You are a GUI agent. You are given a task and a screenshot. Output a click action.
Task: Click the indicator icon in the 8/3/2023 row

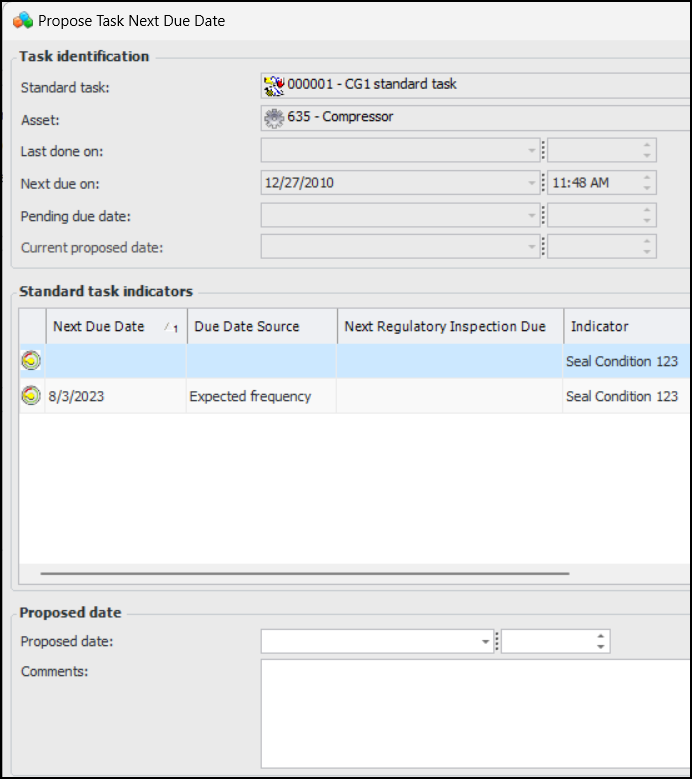pos(31,396)
